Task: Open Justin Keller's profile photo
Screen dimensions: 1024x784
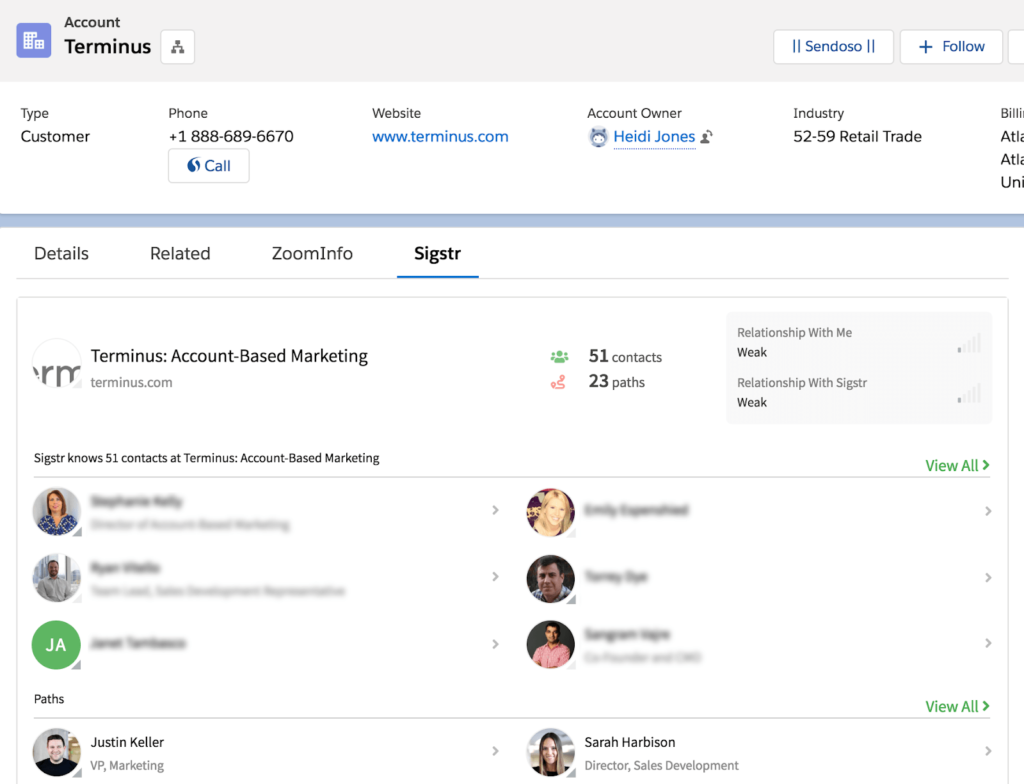Action: 56,752
